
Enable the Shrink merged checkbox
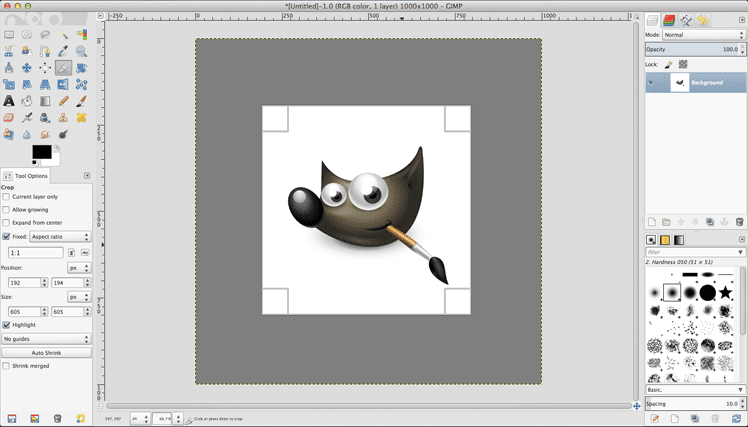[x=6, y=366]
